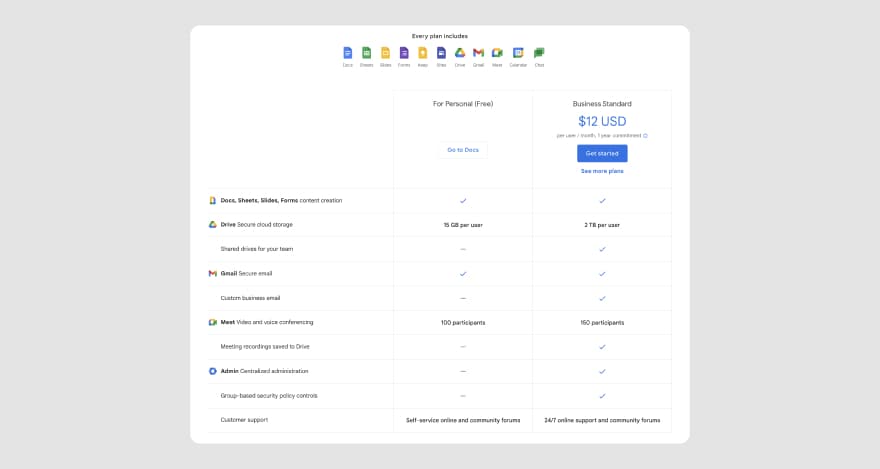The width and height of the screenshot is (880, 469).
Task: Click 24/7 online support and community forums text
Action: (x=602, y=420)
